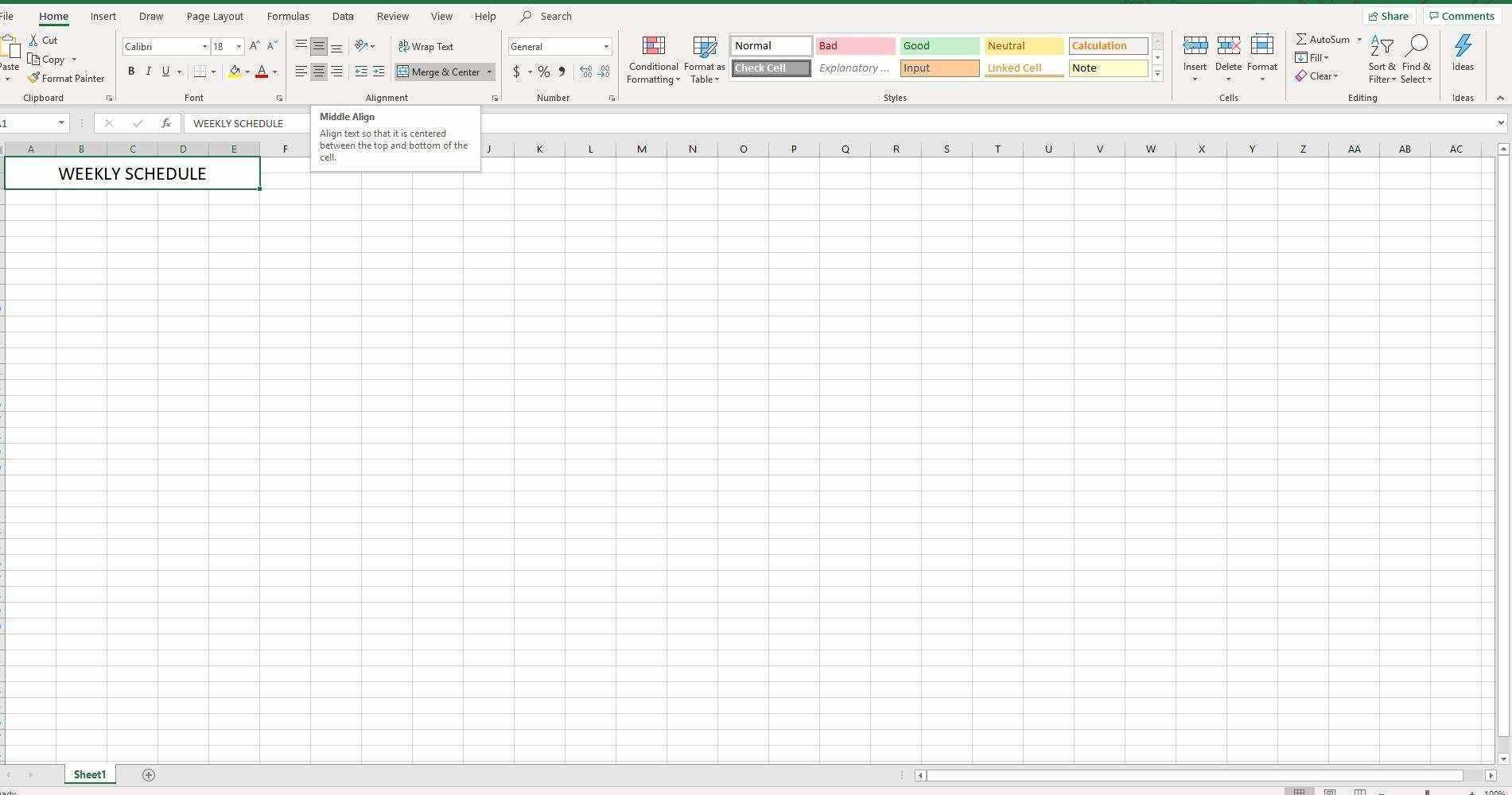Screen dimensions: 1512x795
Task: Apply the Accounting dollar format
Action: point(517,72)
